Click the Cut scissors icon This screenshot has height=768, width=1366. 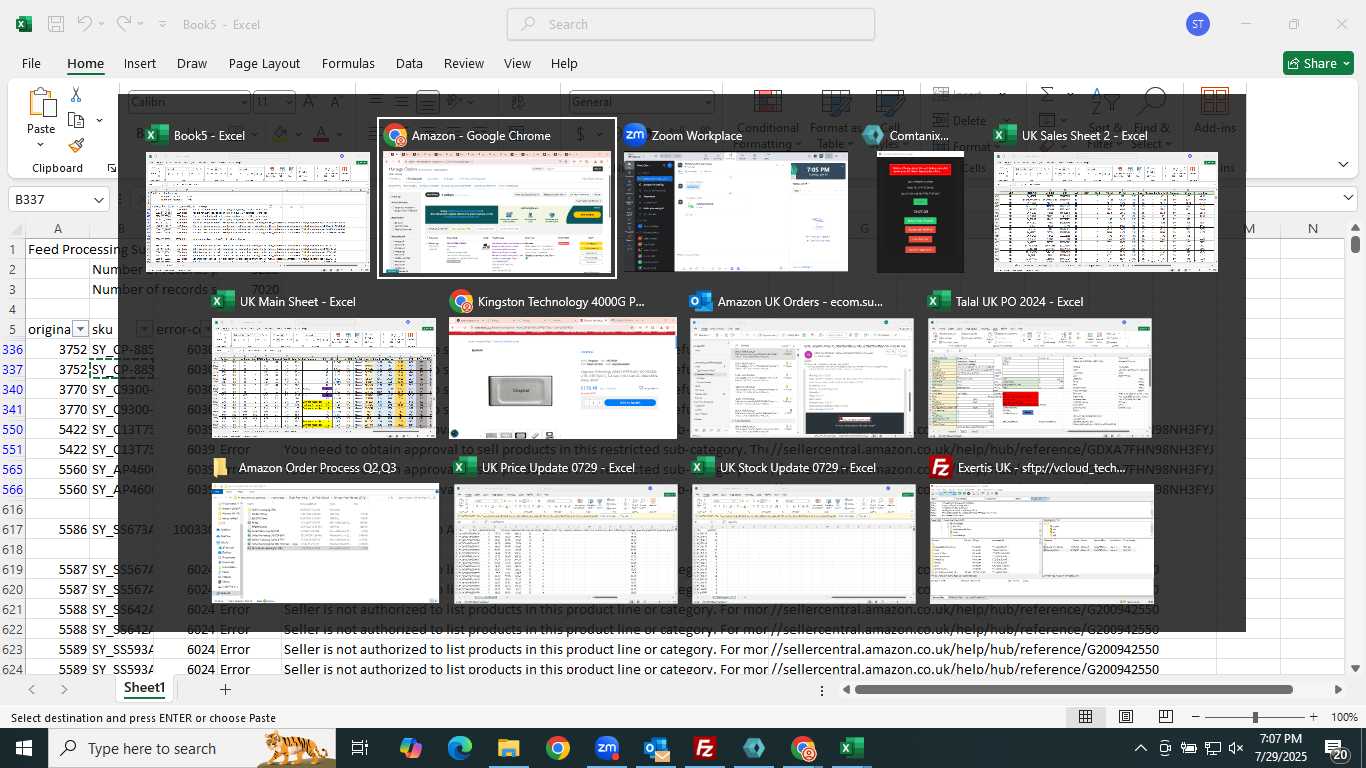pos(76,95)
